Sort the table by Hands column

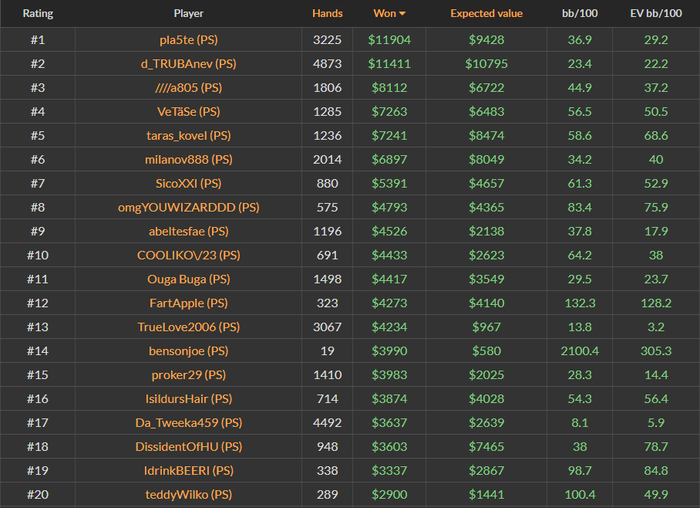tap(327, 14)
